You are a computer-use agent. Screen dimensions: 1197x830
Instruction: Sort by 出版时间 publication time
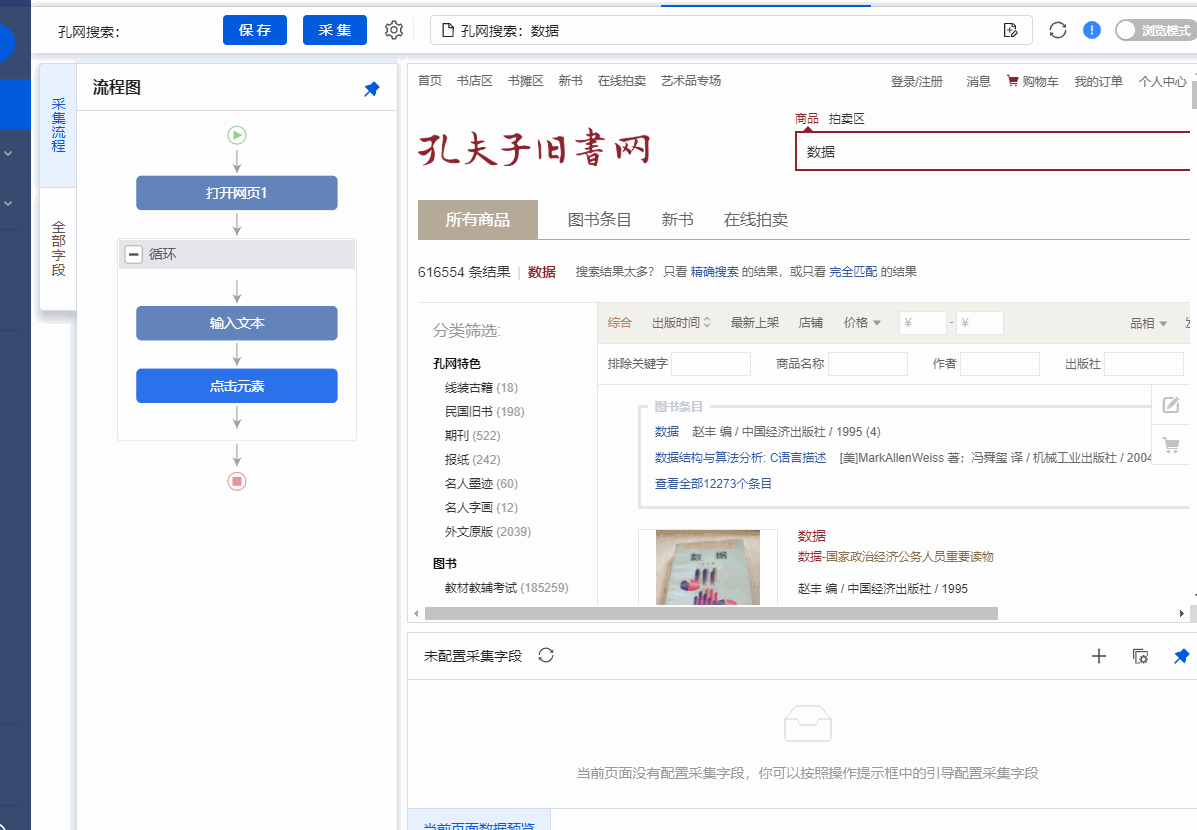[x=681, y=323]
